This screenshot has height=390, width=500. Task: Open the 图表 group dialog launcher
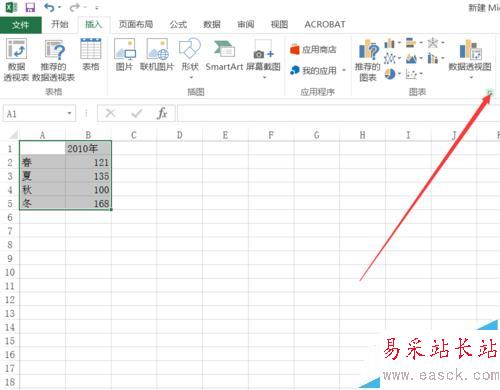(x=489, y=92)
